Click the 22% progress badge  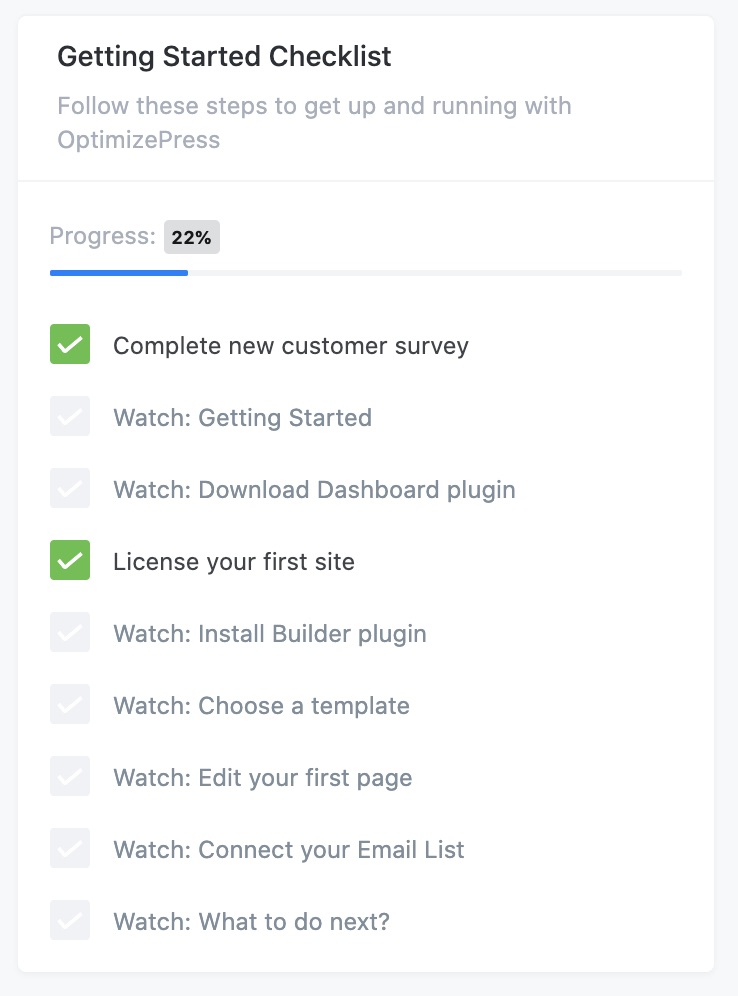point(191,236)
